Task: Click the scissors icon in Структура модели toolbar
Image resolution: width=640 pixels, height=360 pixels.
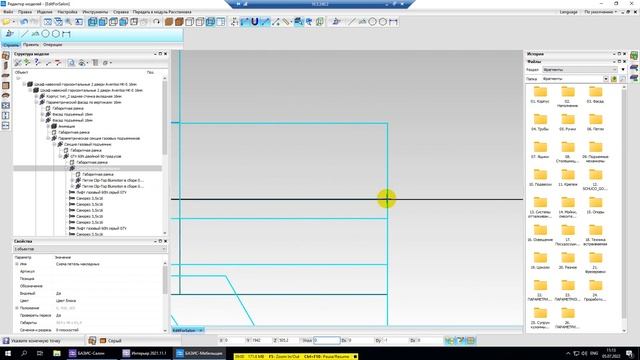Action: pyautogui.click(x=18, y=62)
